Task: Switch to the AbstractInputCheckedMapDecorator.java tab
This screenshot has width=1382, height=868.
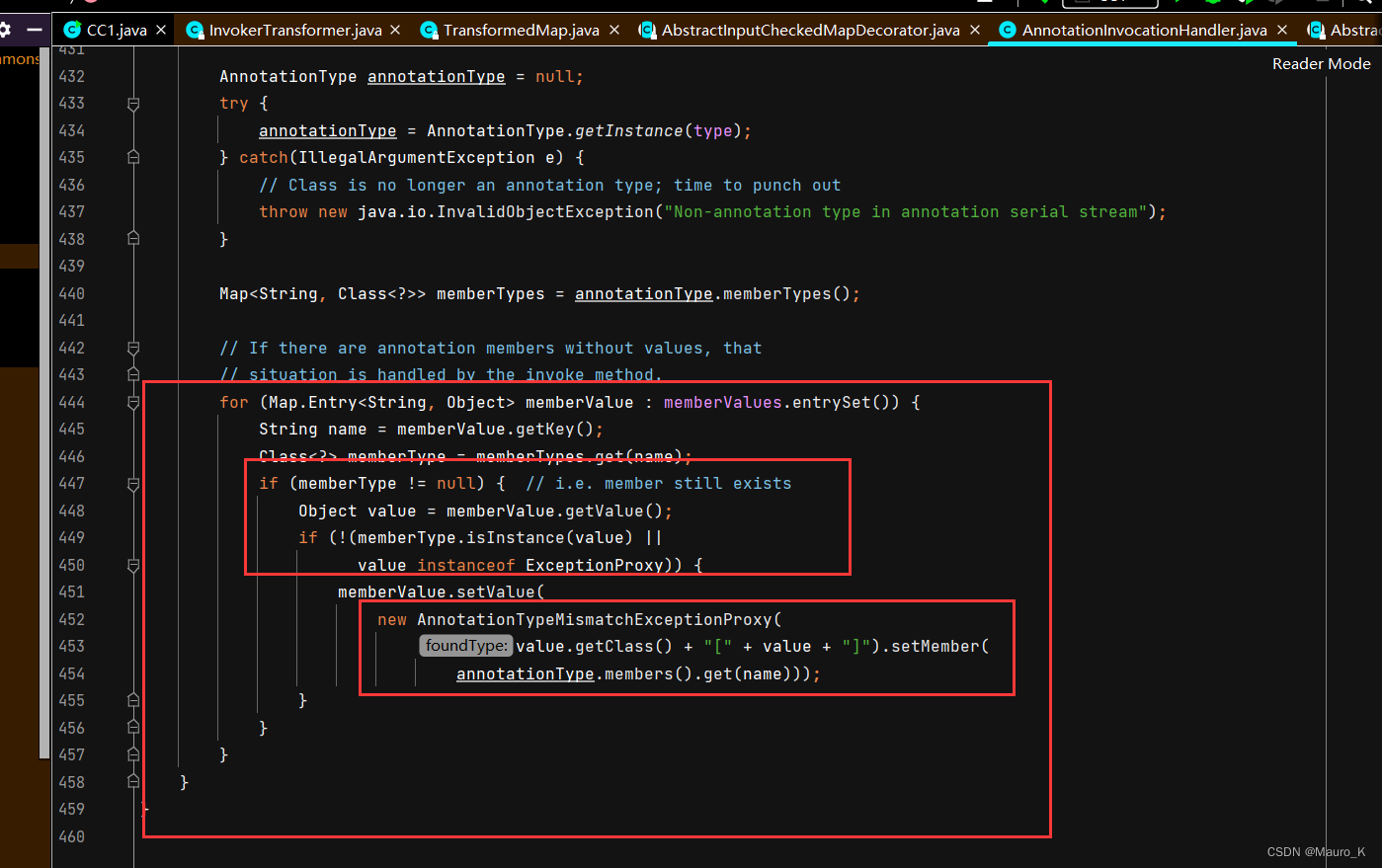Action: [x=810, y=31]
